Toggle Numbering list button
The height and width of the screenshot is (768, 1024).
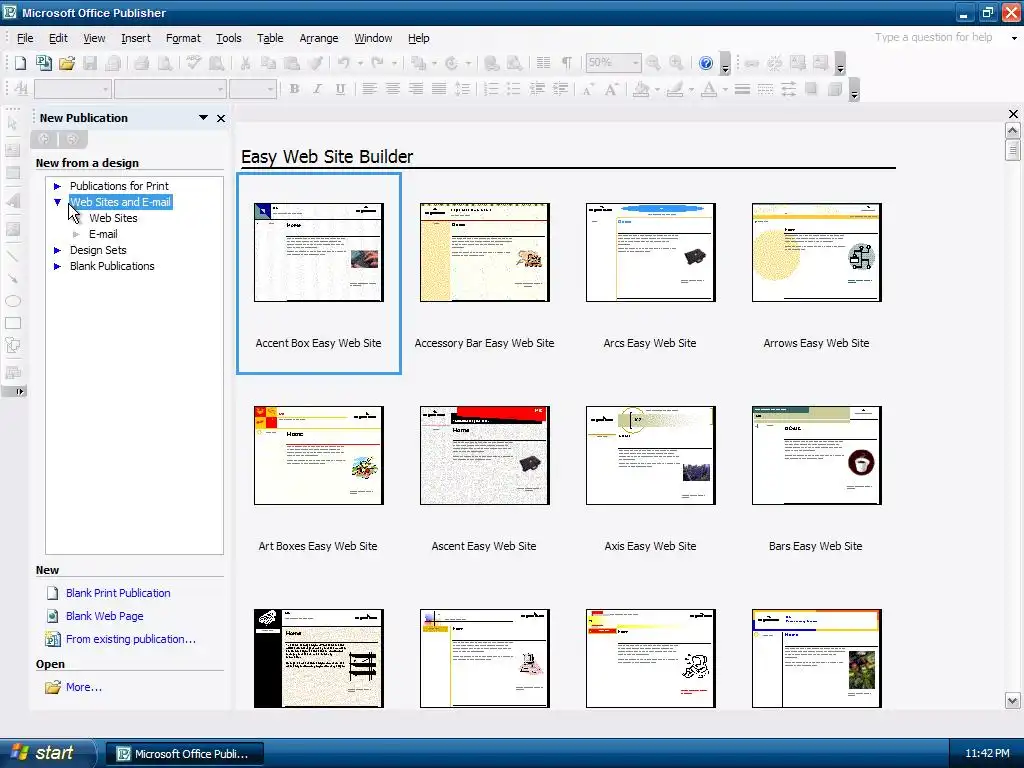coord(492,89)
